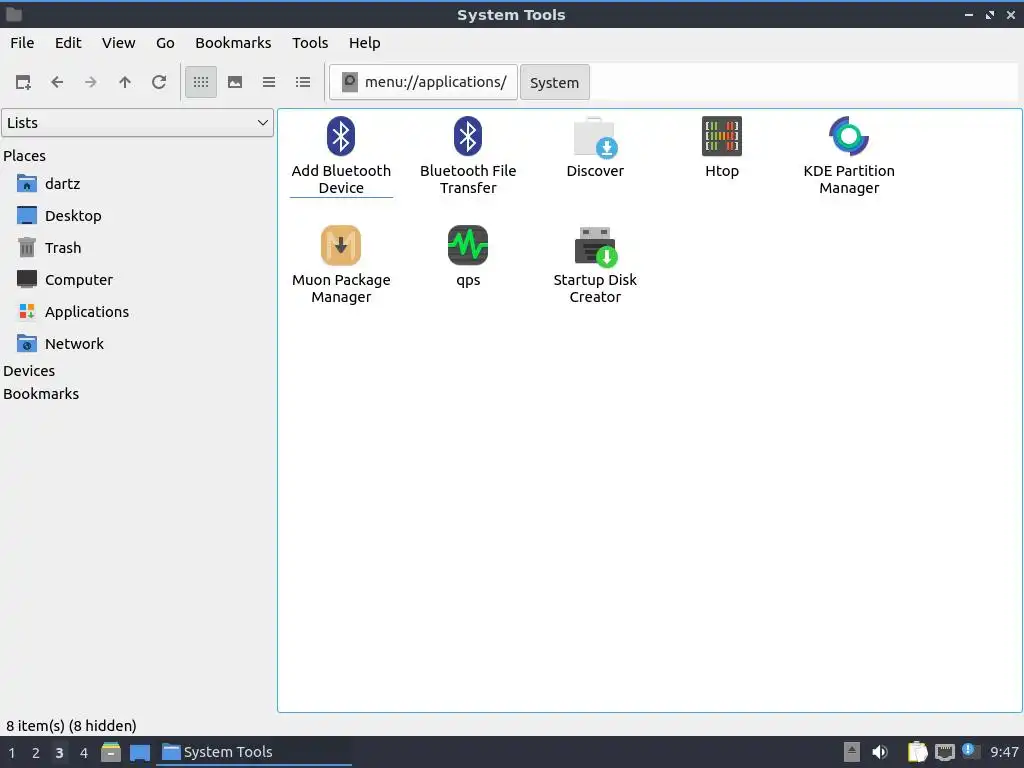Select Startup Disk Creator icon
Screen dimensions: 1024x768
click(x=595, y=246)
